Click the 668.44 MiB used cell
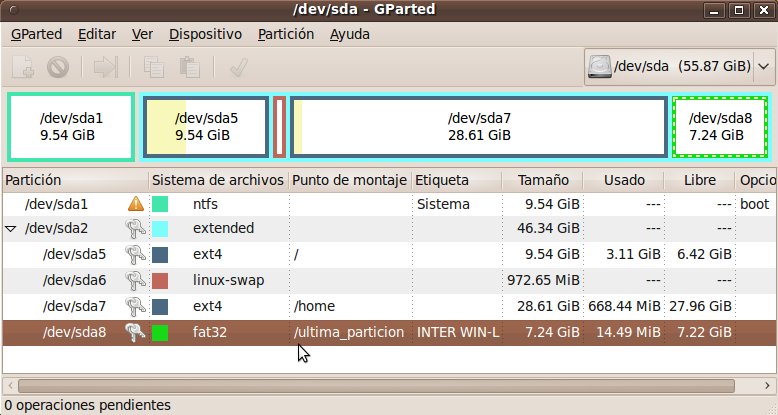Screen dimensions: 778x415 click(x=624, y=306)
